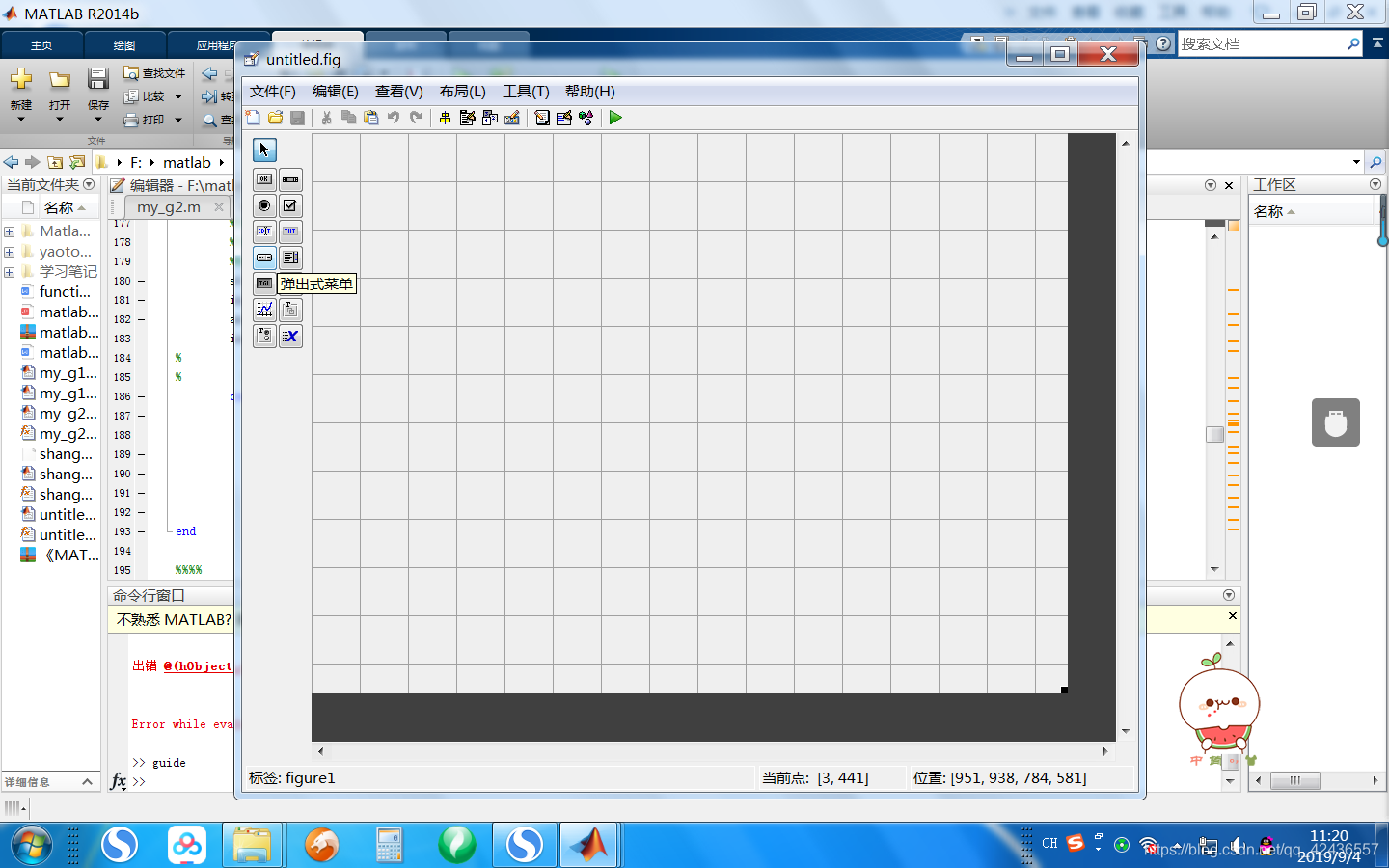Select the edit text tool
The width and height of the screenshot is (1389, 868).
263,231
